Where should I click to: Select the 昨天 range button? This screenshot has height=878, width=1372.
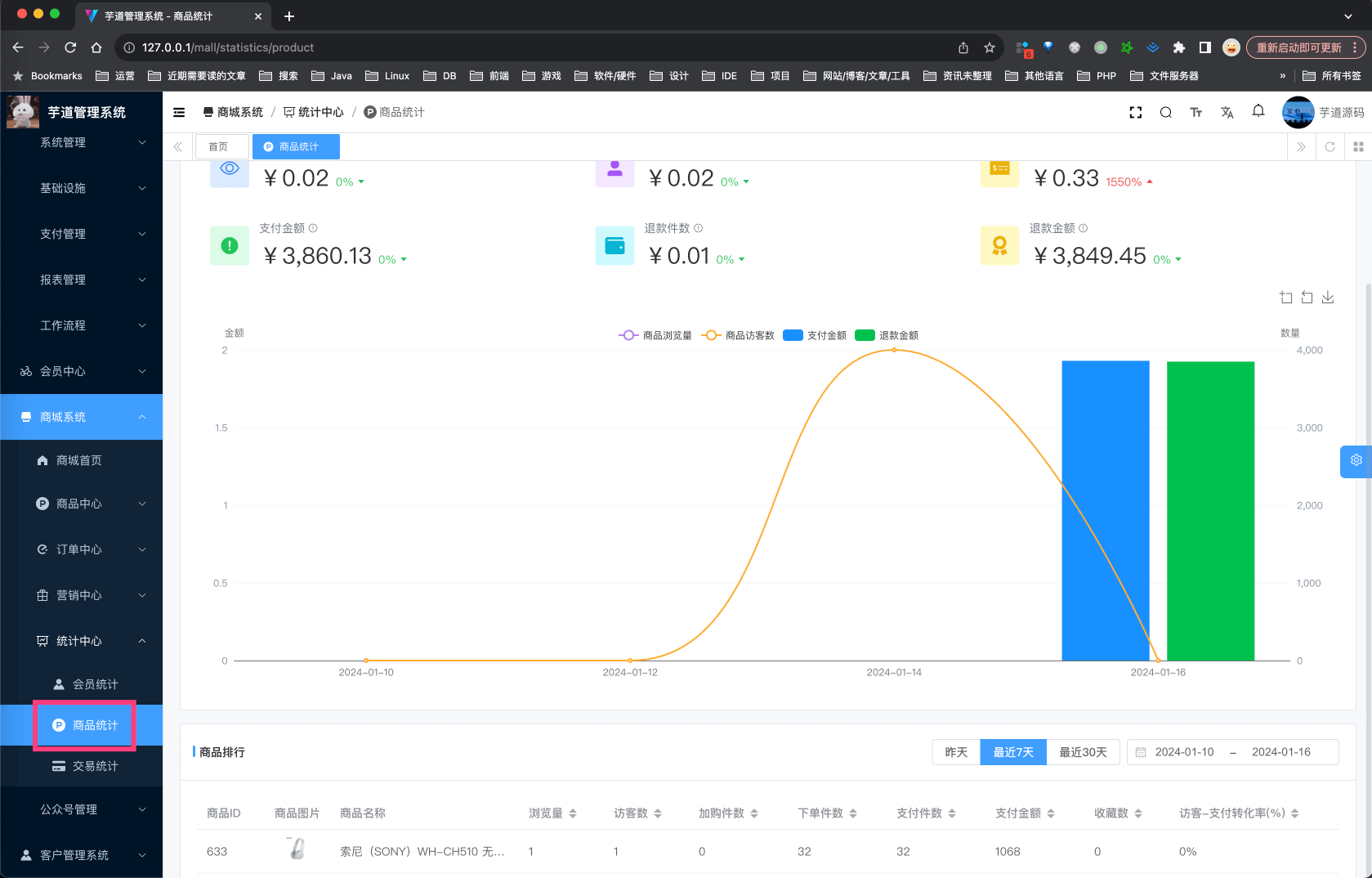pos(956,752)
